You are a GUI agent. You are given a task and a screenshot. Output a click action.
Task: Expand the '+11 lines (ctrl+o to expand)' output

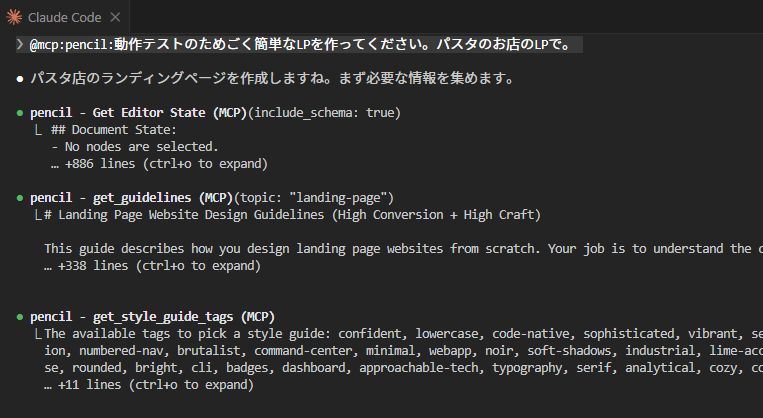[149, 385]
